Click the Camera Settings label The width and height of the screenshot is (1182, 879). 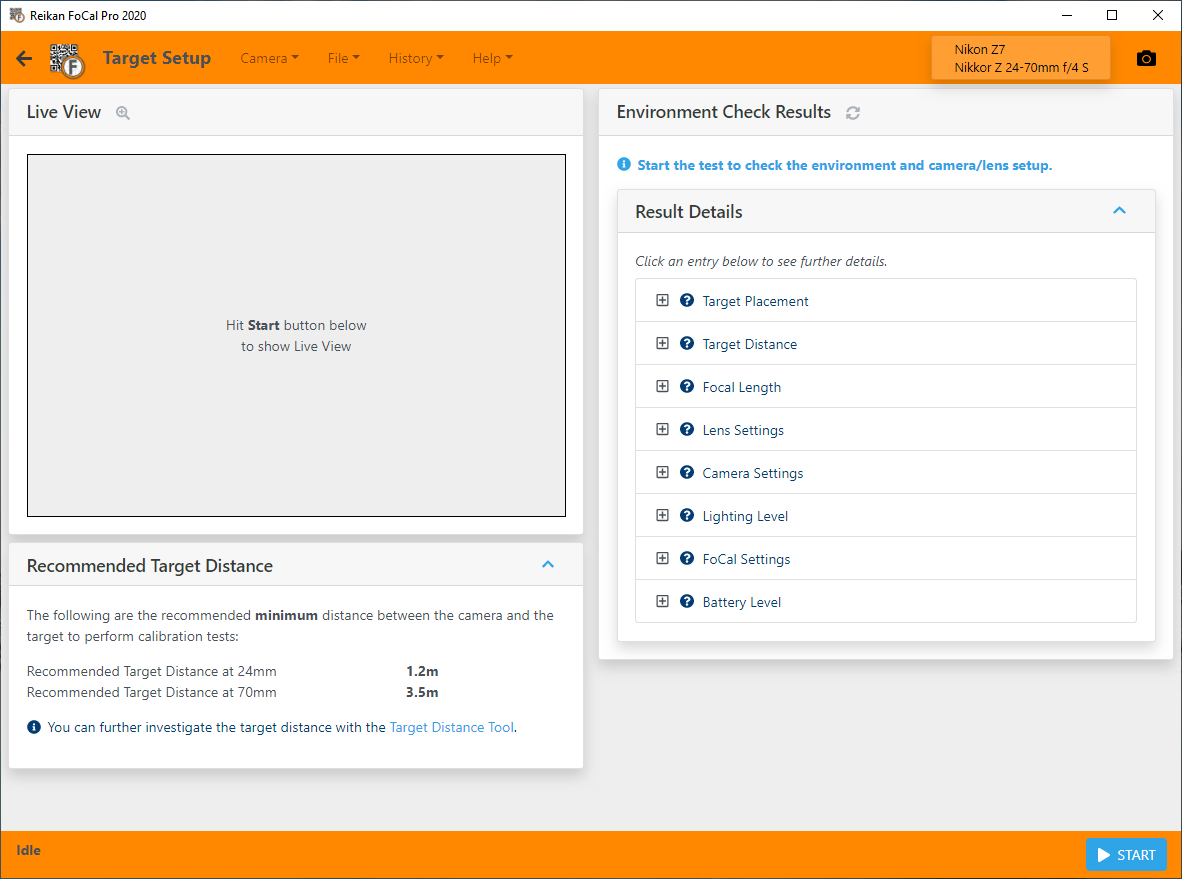pos(752,473)
